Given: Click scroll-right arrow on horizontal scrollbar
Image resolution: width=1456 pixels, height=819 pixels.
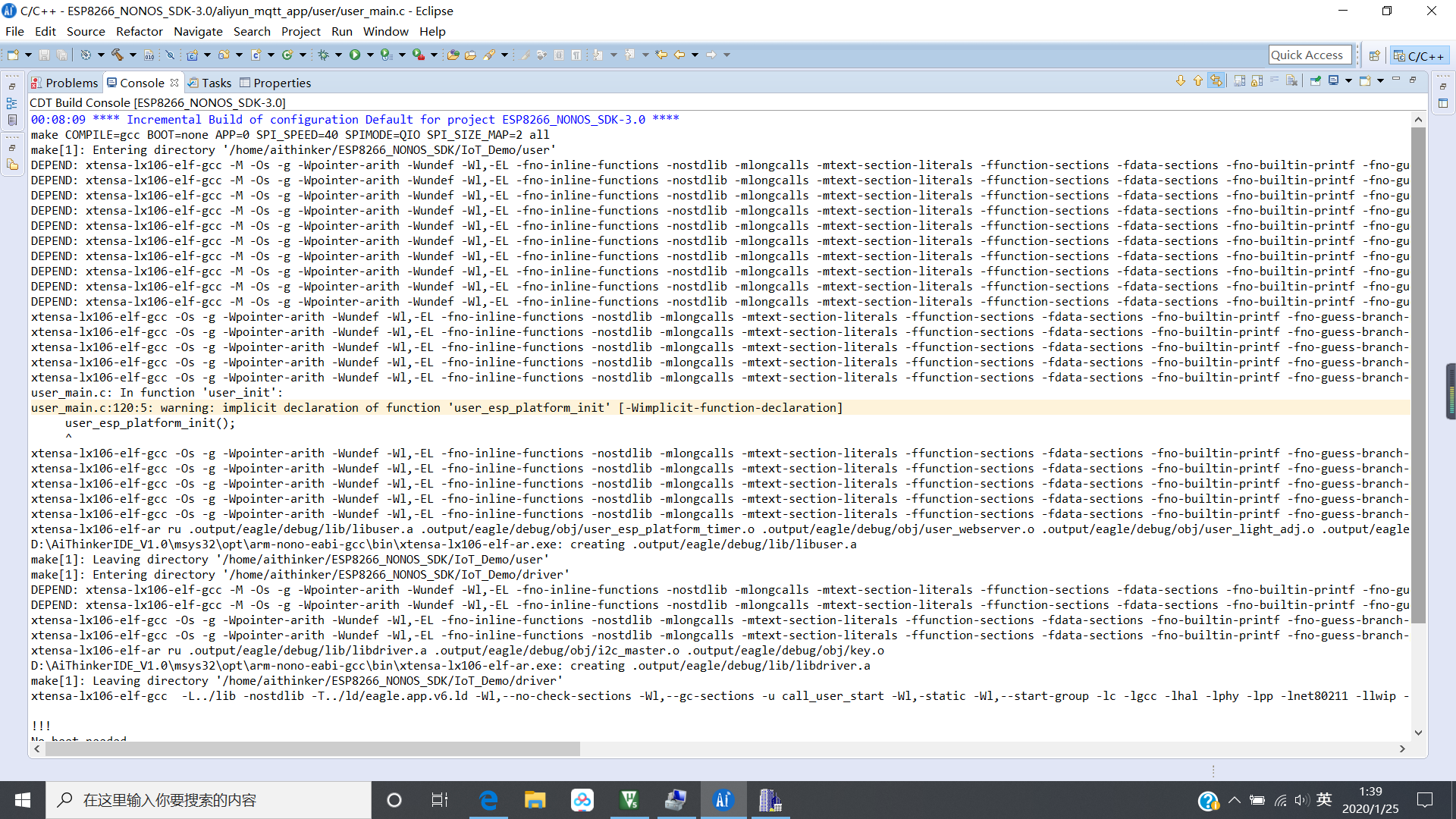Looking at the screenshot, I should click(1402, 748).
